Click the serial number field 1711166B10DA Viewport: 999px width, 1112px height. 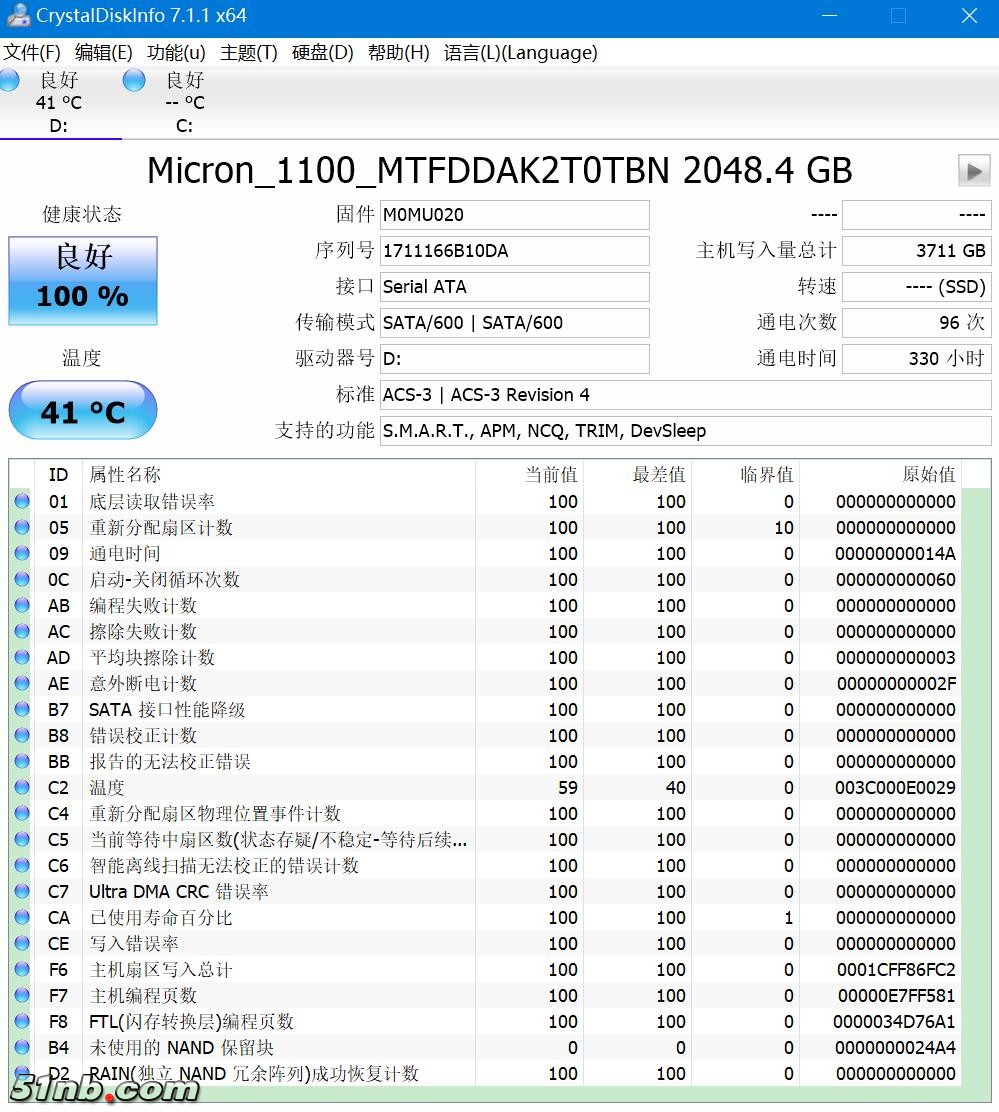(x=514, y=251)
